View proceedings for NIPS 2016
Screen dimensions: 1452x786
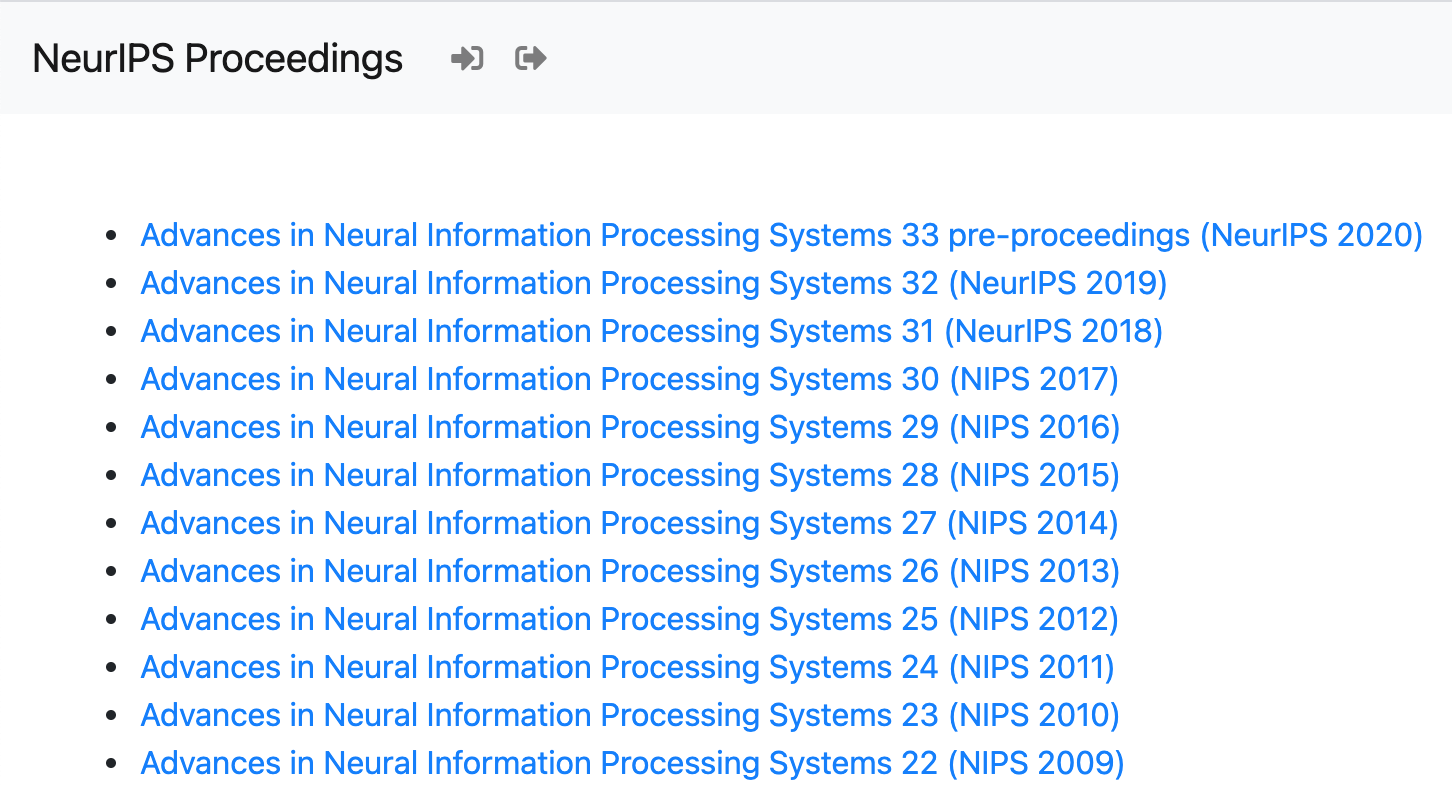[629, 427]
